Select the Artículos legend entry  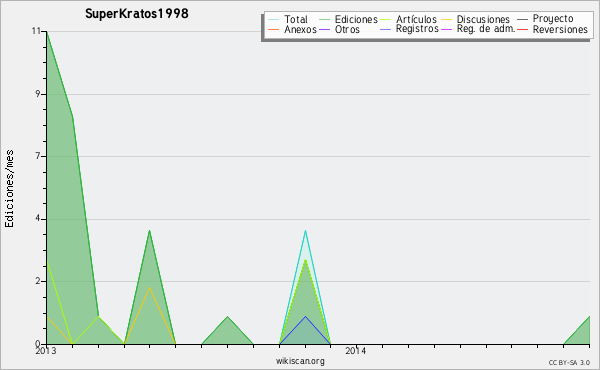(416, 19)
